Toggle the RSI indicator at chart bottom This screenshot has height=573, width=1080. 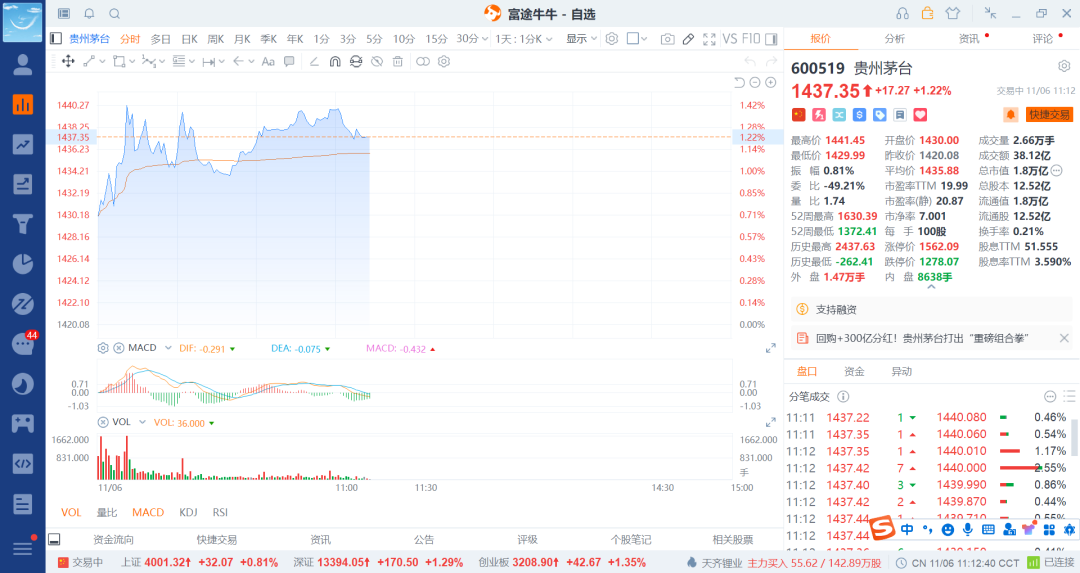pos(220,512)
